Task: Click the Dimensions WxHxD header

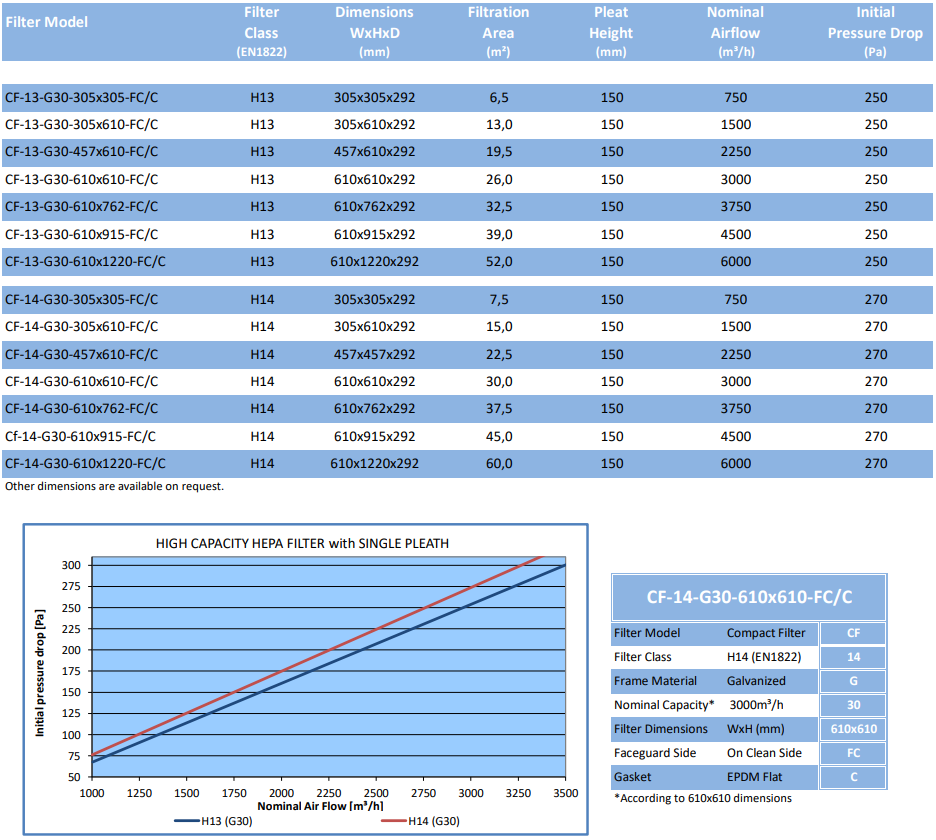Action: click(374, 32)
